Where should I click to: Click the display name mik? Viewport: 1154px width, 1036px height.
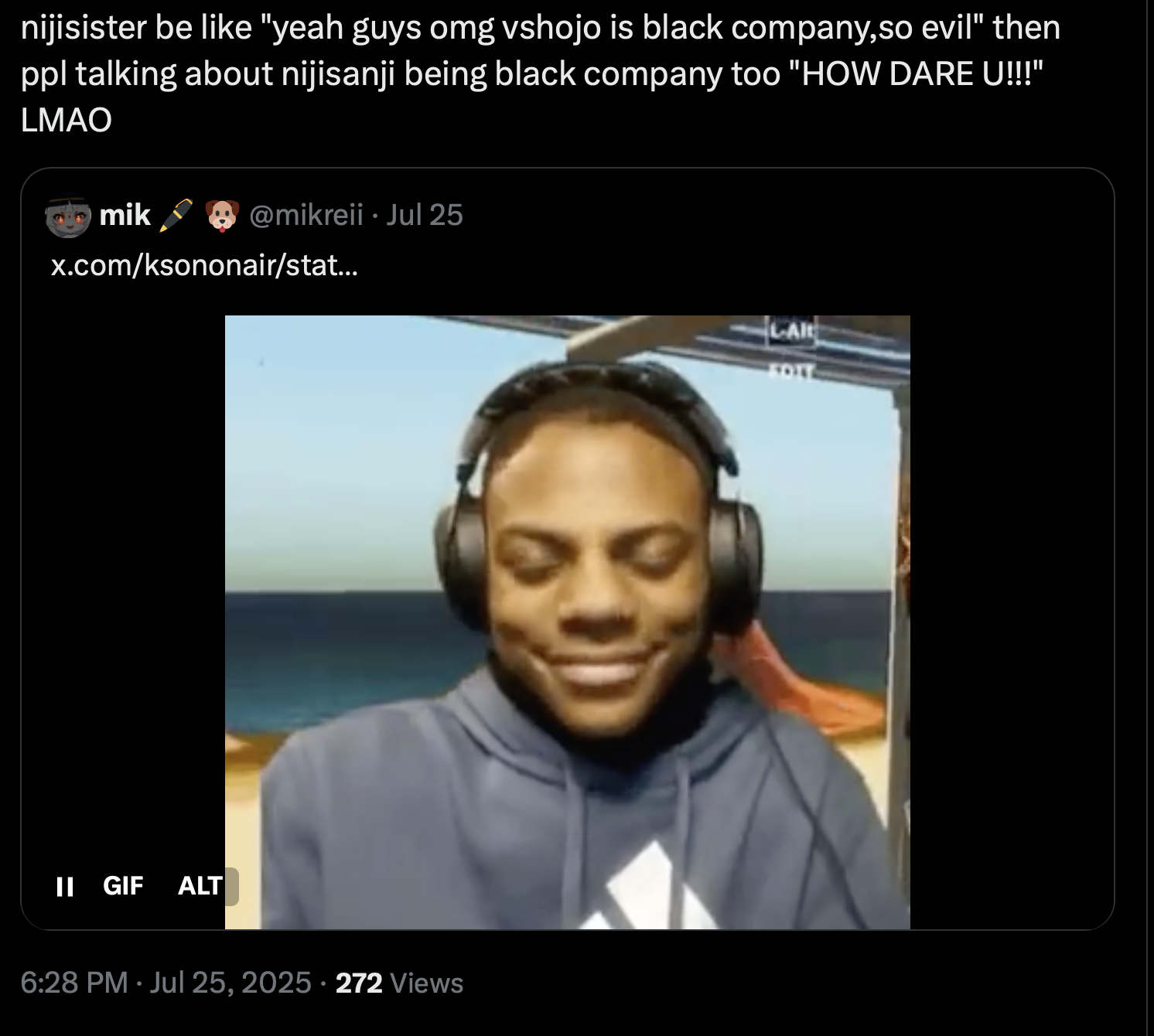[x=125, y=215]
